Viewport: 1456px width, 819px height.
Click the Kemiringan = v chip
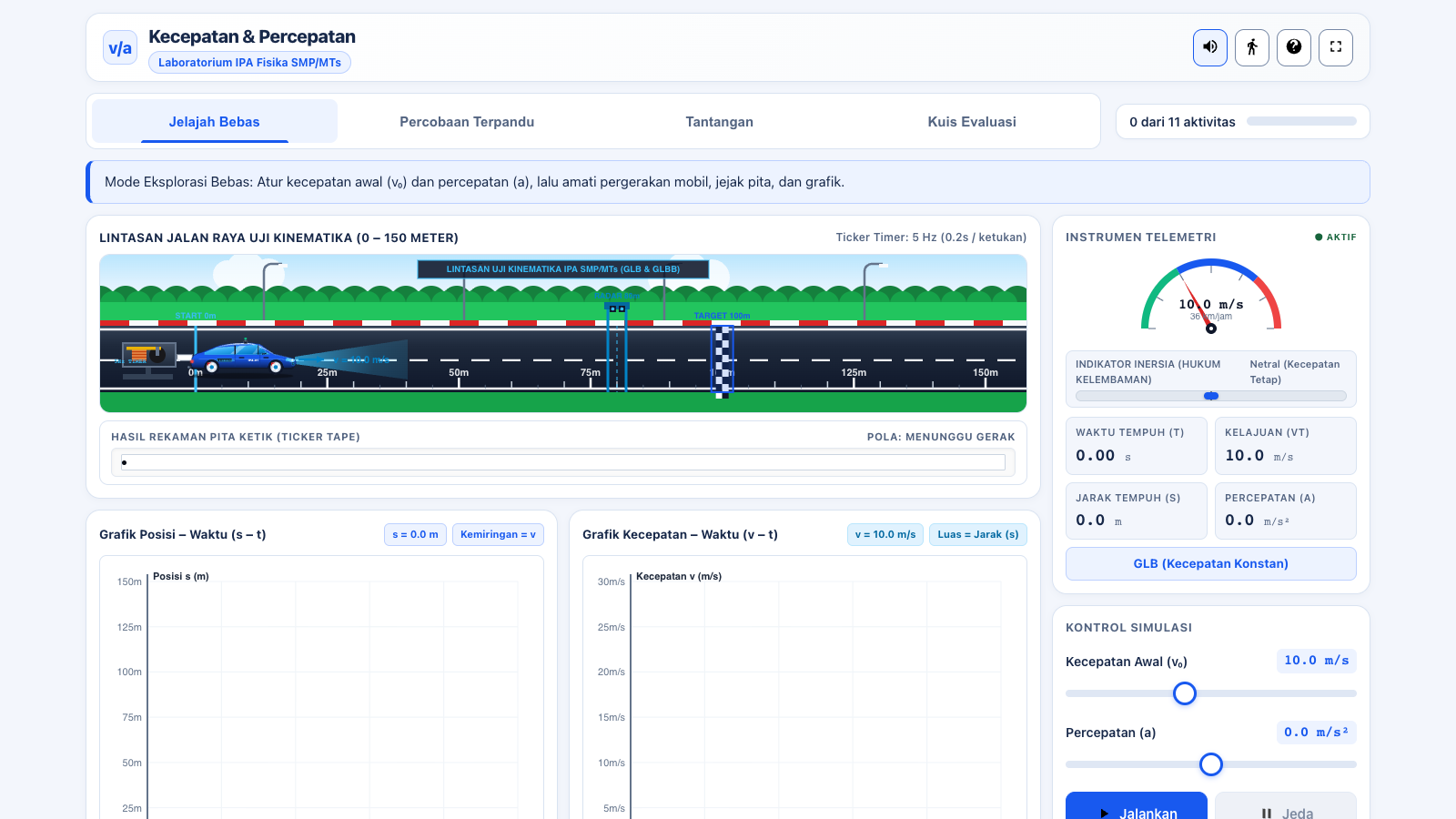[498, 534]
